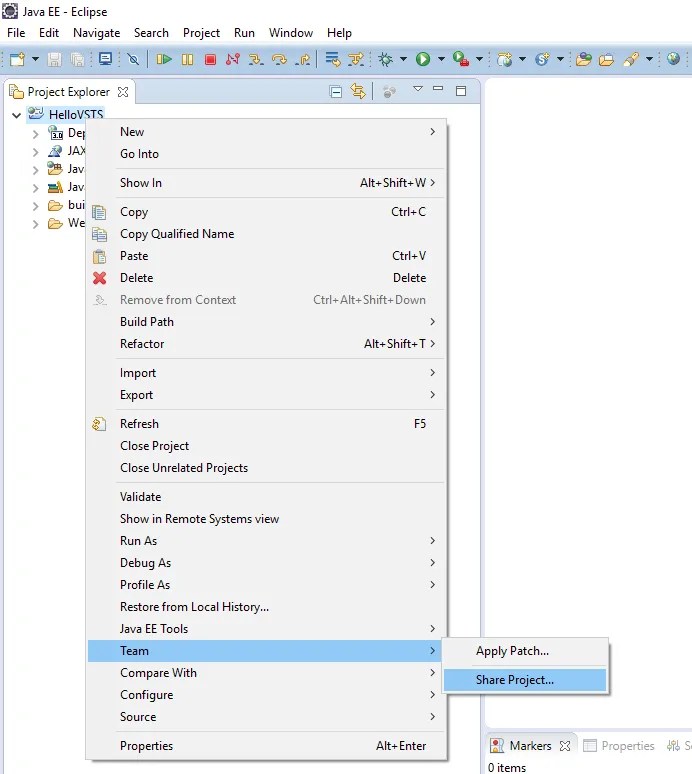
Task: Click Go Into in the context menu
Action: click(x=267, y=154)
